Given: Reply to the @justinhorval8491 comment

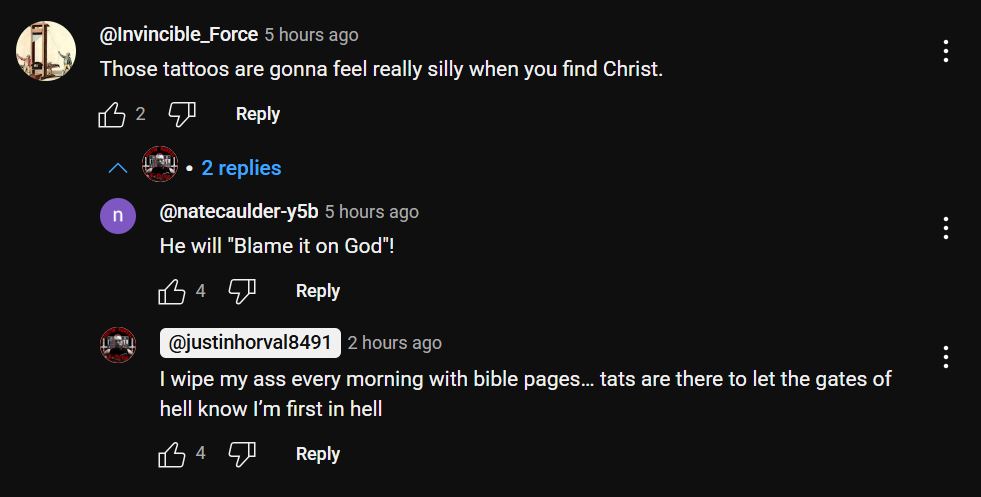Looking at the screenshot, I should 318,454.
